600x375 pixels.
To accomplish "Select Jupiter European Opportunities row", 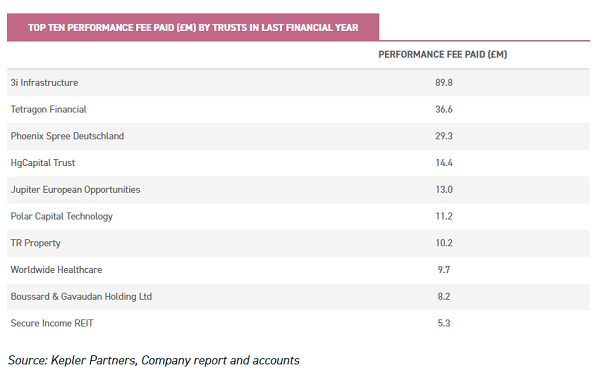I will click(298, 190).
